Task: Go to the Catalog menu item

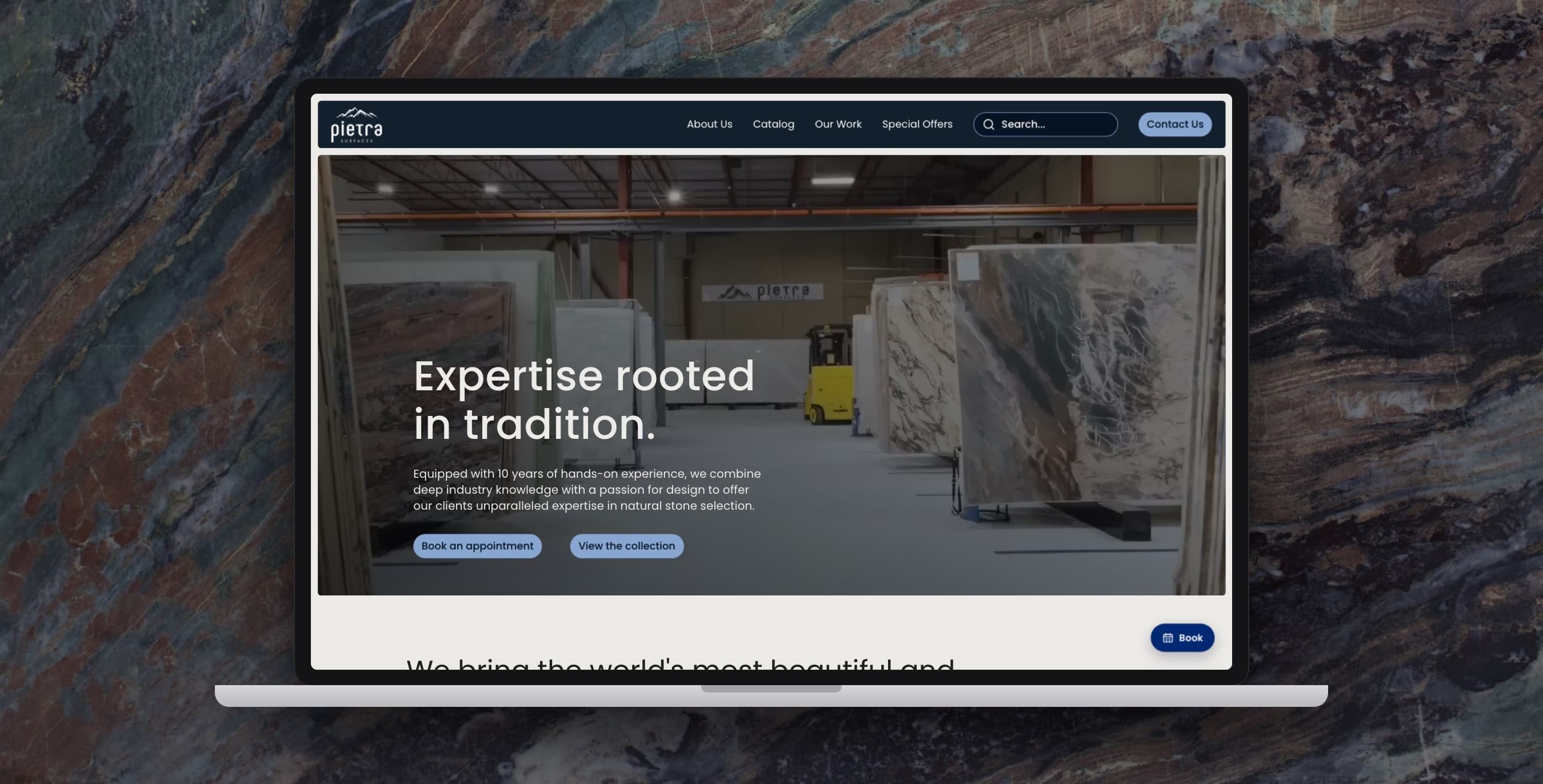Action: 773,124
